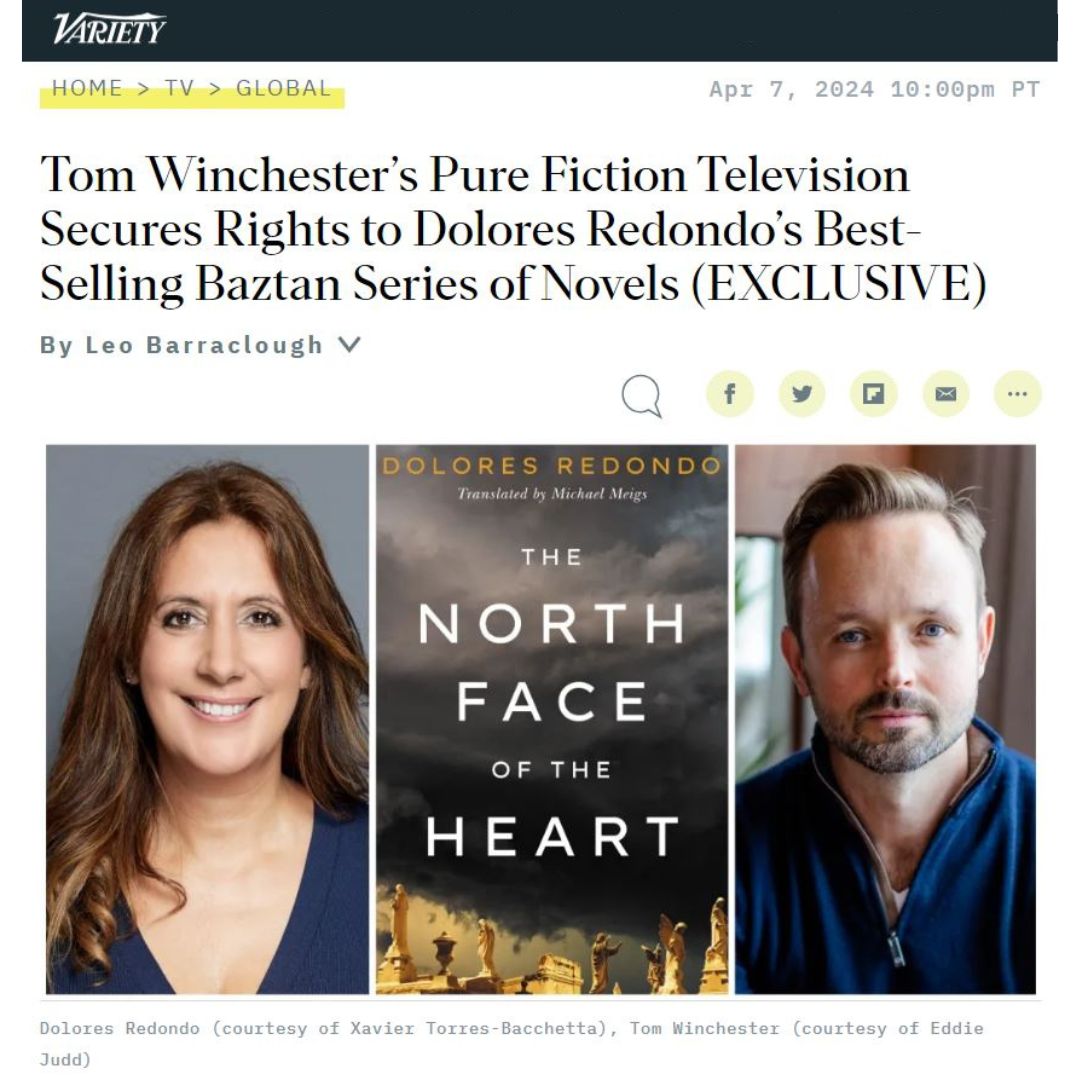
Task: Open the GLOBAL breadcrumb section
Action: point(283,88)
